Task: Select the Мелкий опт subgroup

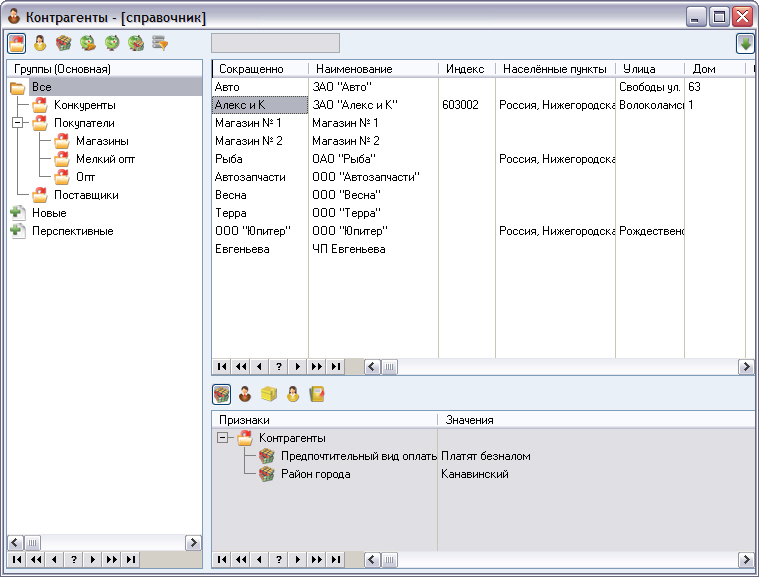Action: click(x=105, y=159)
